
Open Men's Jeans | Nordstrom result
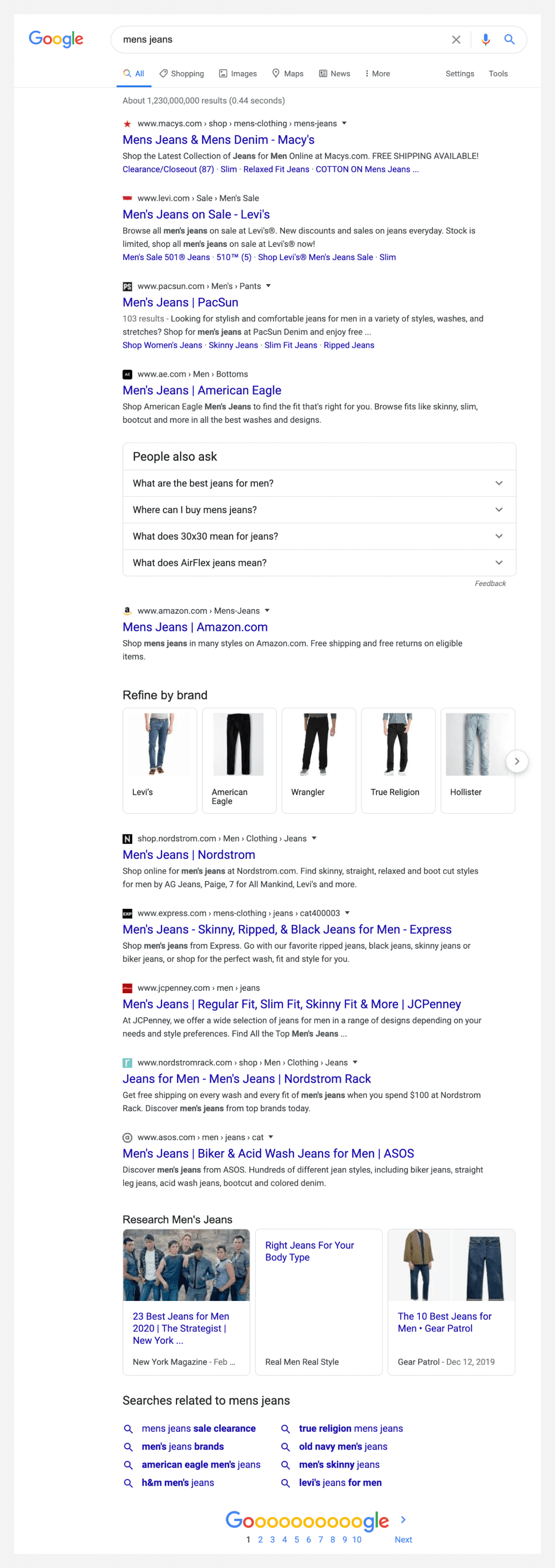(x=189, y=855)
